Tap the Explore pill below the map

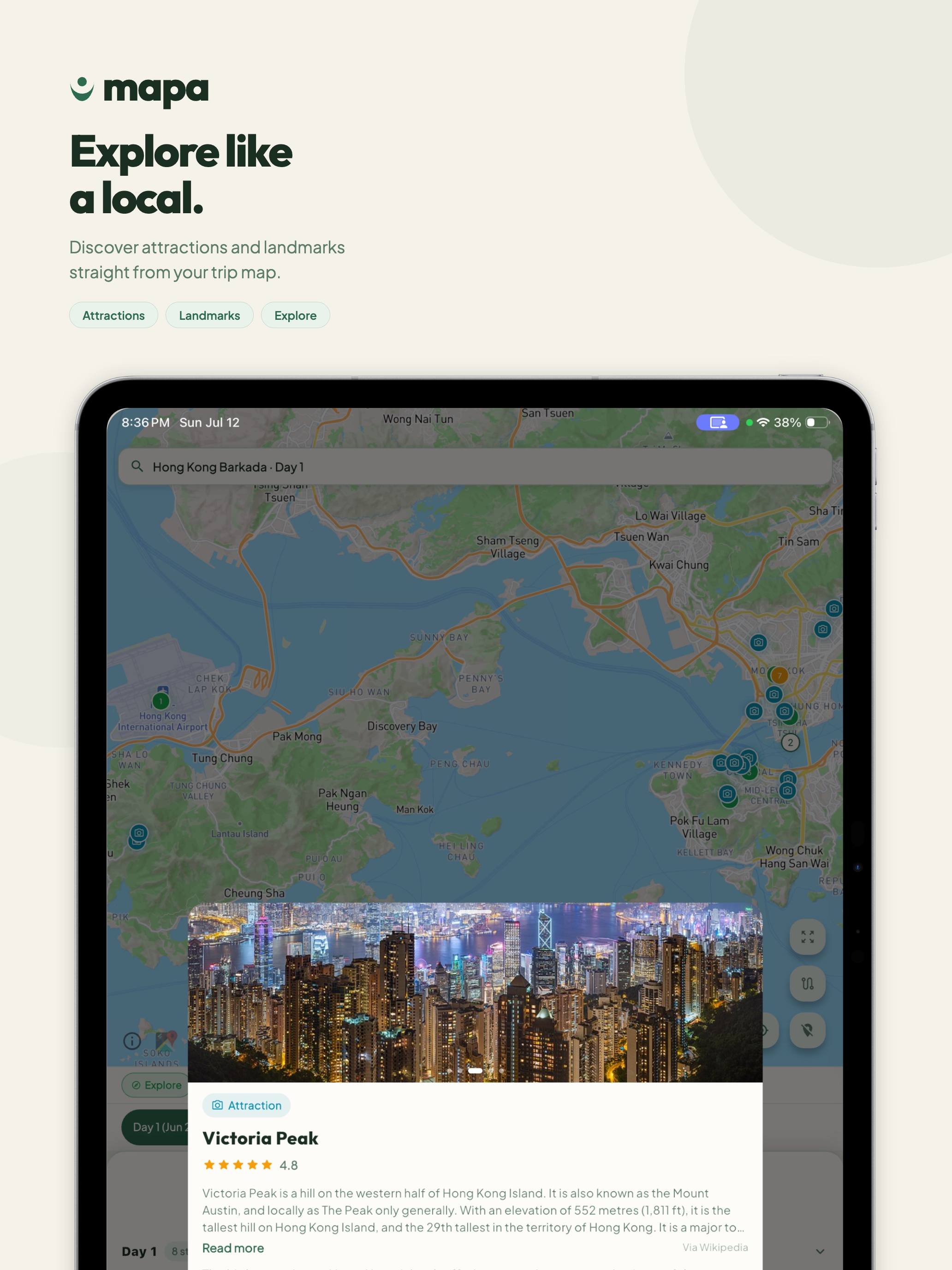tap(155, 1085)
